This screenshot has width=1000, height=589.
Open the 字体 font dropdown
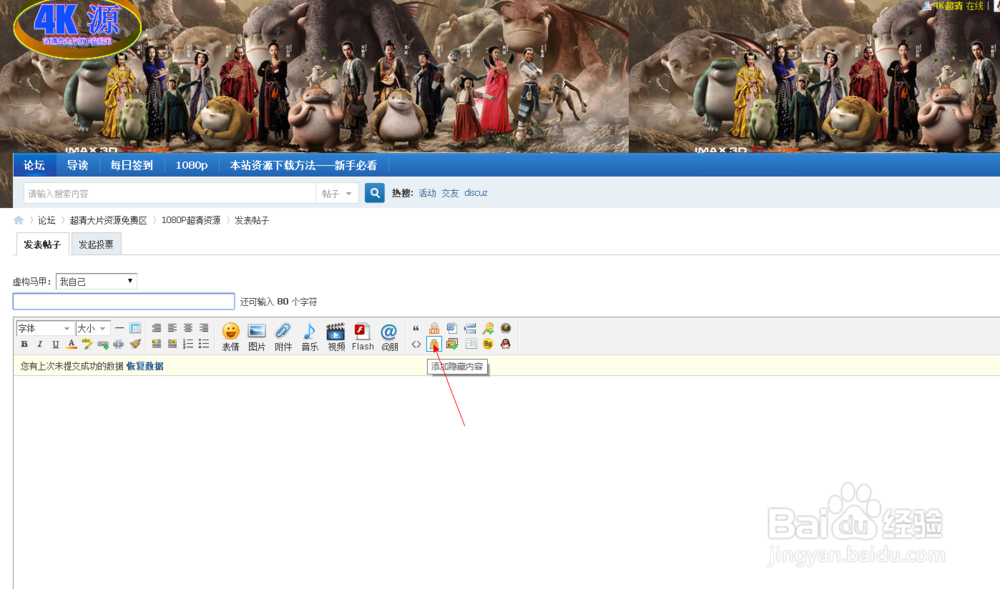click(x=44, y=328)
